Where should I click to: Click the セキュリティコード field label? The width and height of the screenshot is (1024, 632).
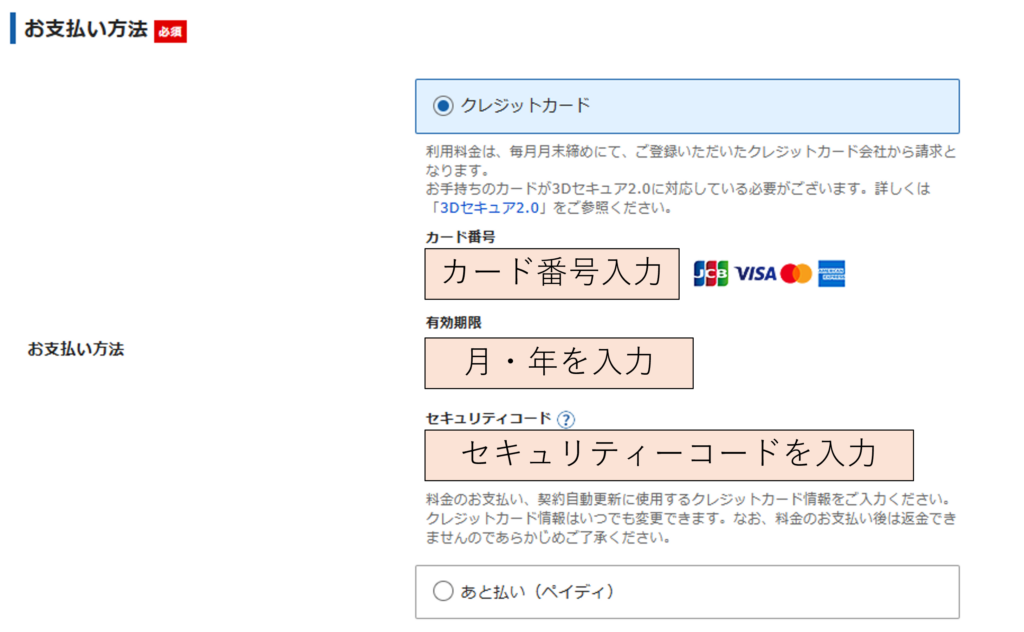point(488,419)
